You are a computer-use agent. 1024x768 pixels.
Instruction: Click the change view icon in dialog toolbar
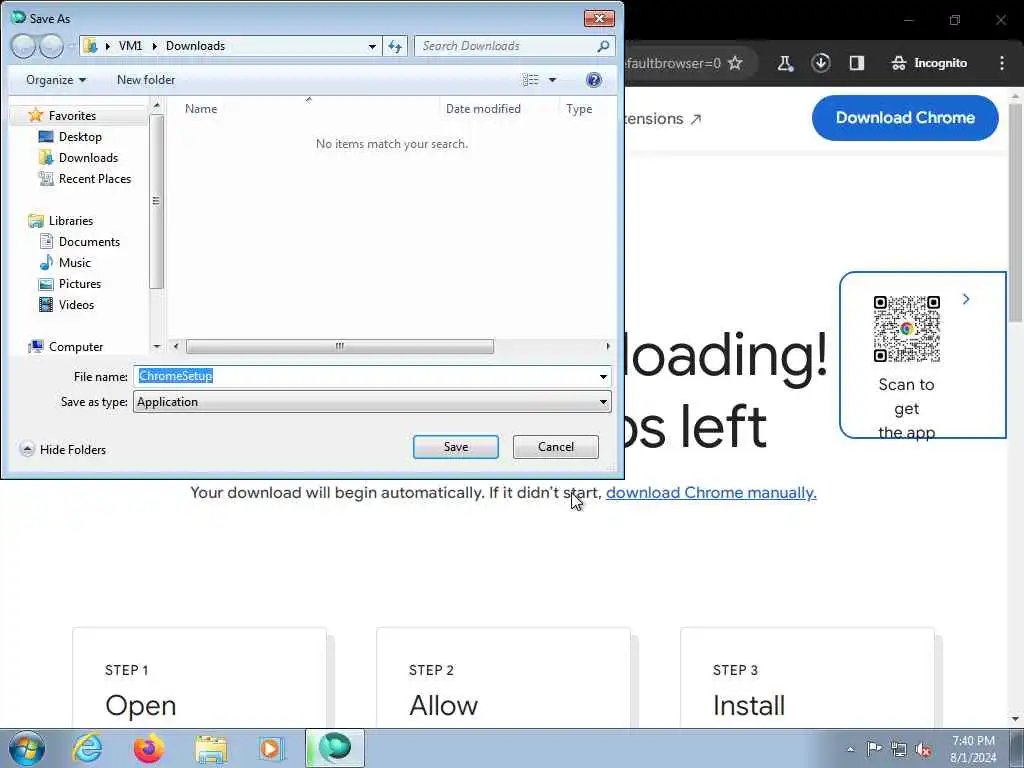click(530, 80)
